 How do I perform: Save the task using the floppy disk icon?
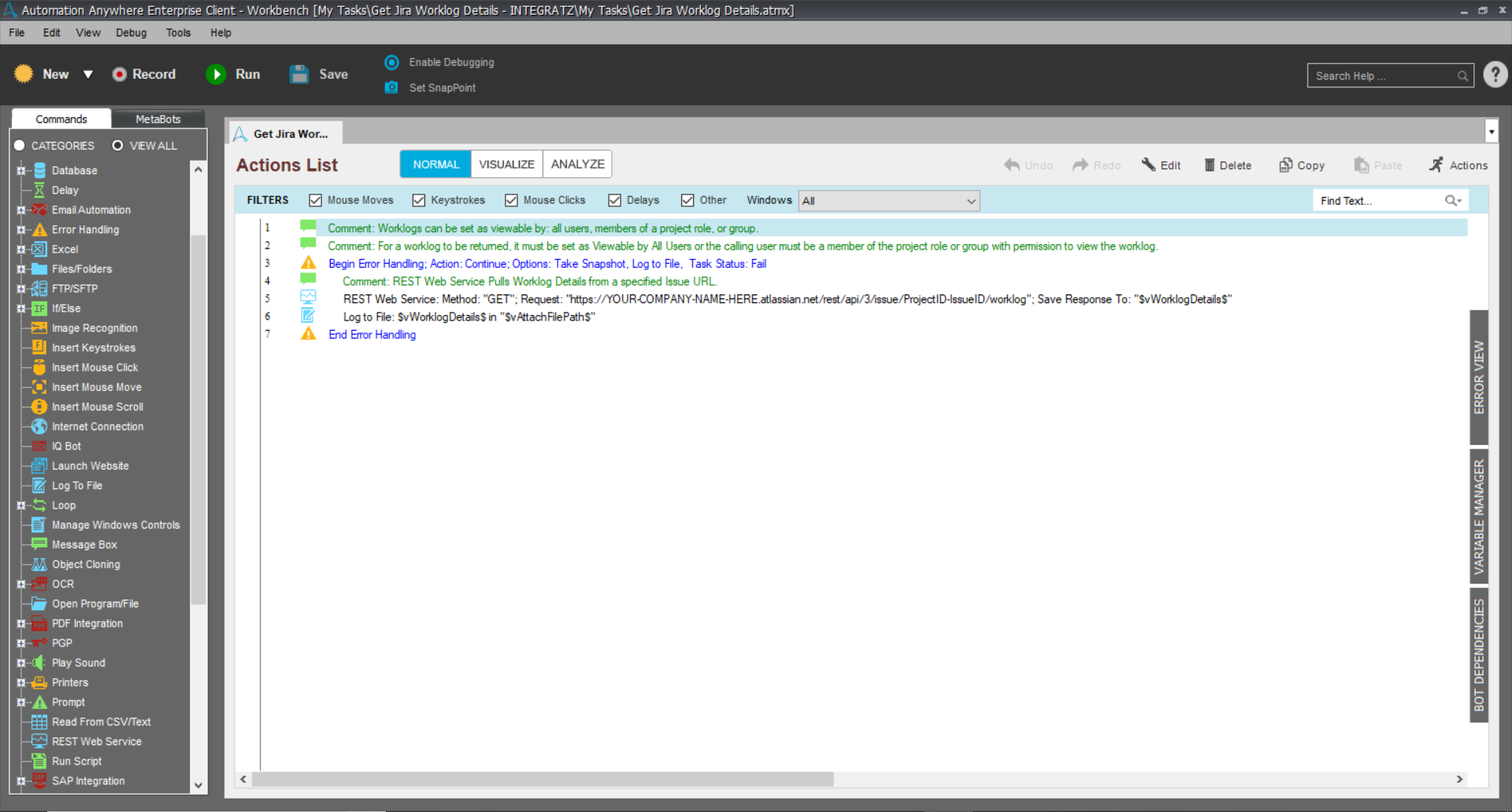coord(299,74)
